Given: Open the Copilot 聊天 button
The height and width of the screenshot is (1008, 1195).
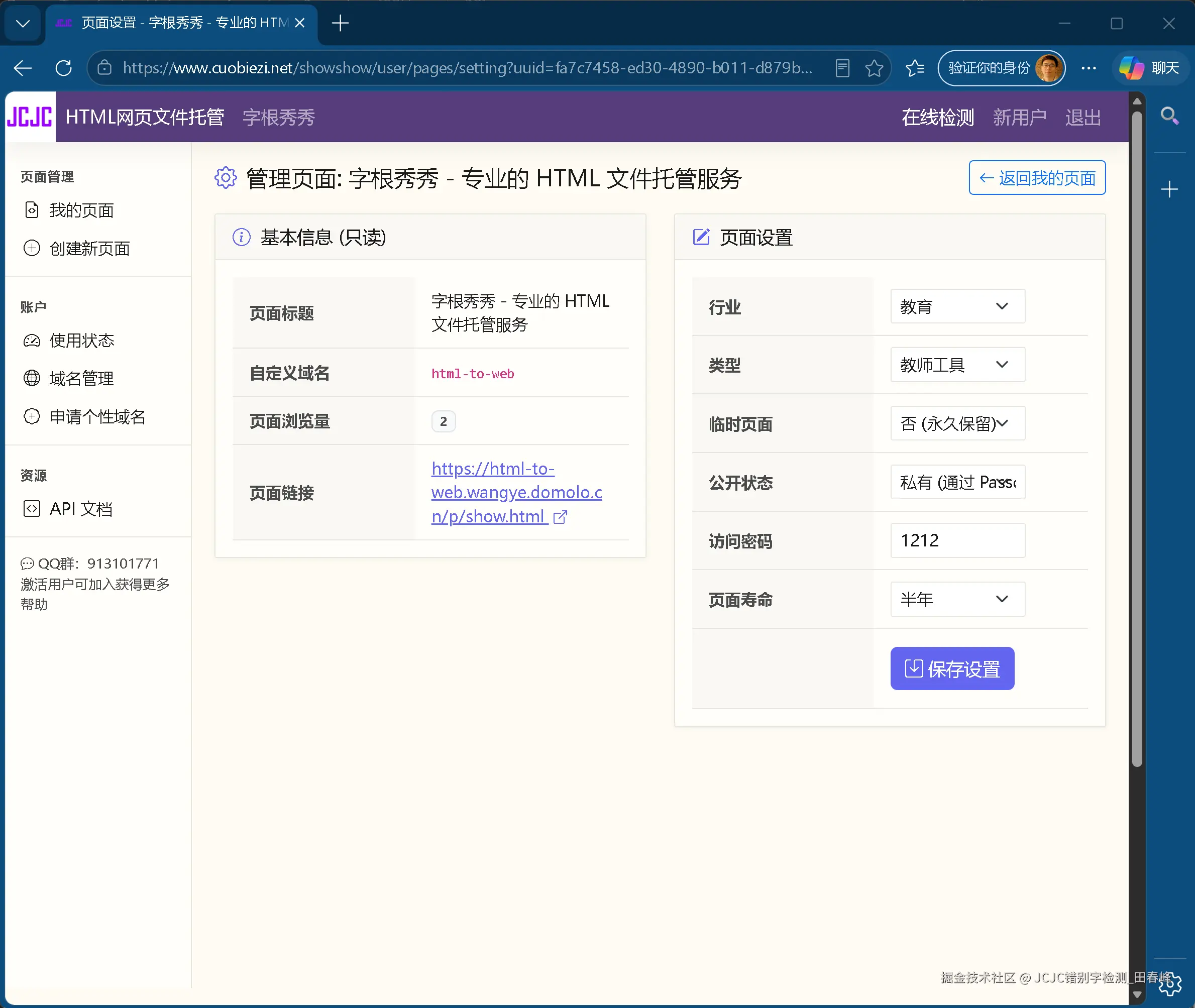Looking at the screenshot, I should [1149, 68].
